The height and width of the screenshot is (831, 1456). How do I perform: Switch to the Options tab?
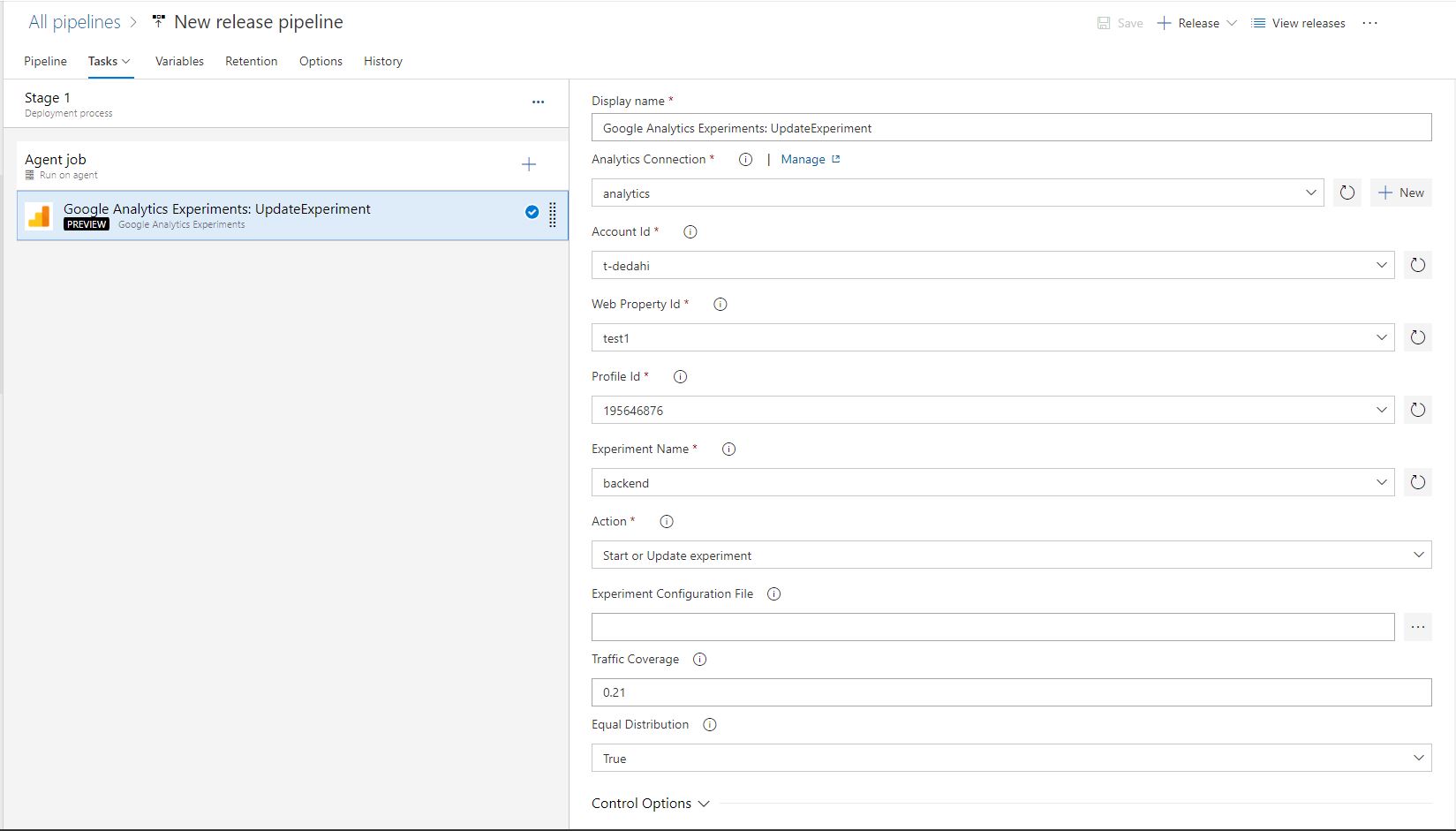pyautogui.click(x=321, y=61)
